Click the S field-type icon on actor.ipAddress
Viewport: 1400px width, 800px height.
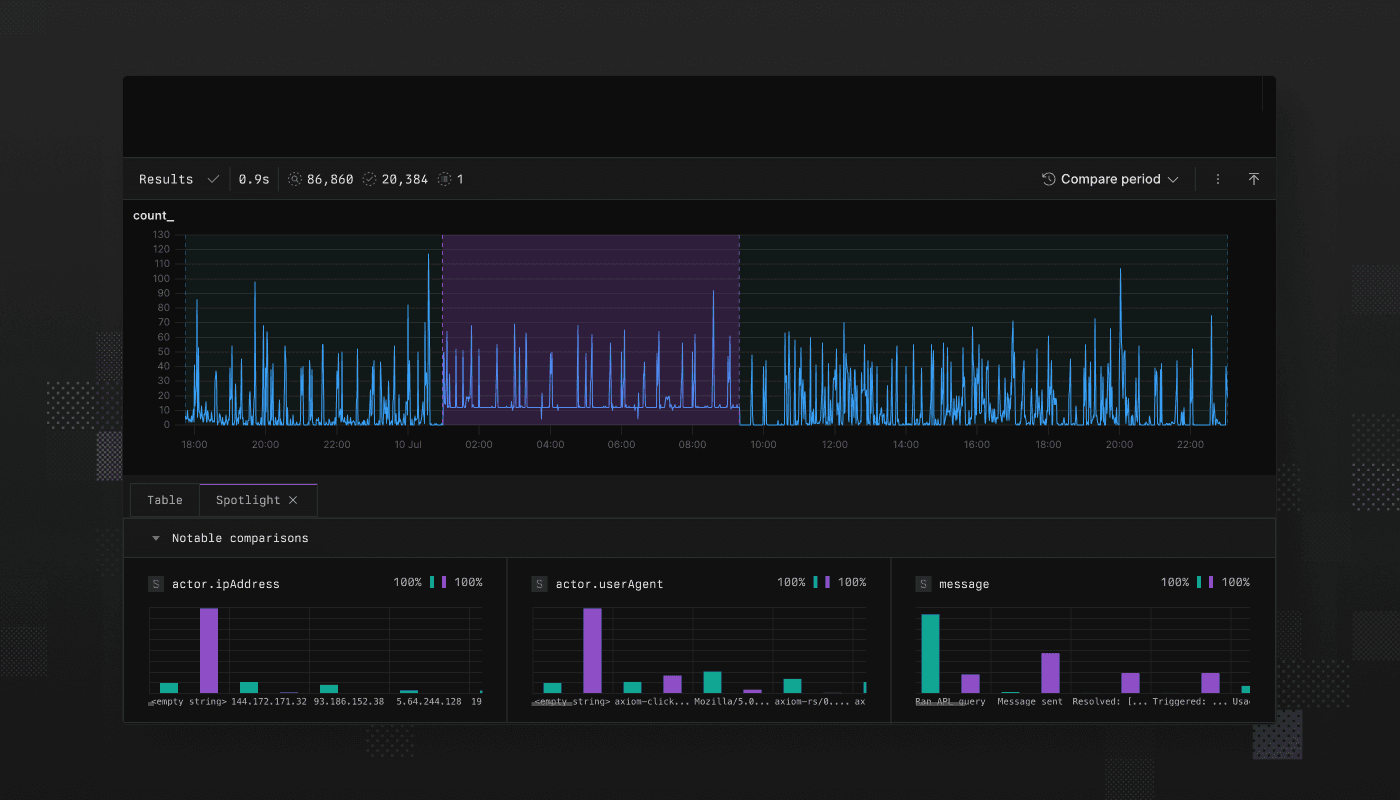click(155, 584)
